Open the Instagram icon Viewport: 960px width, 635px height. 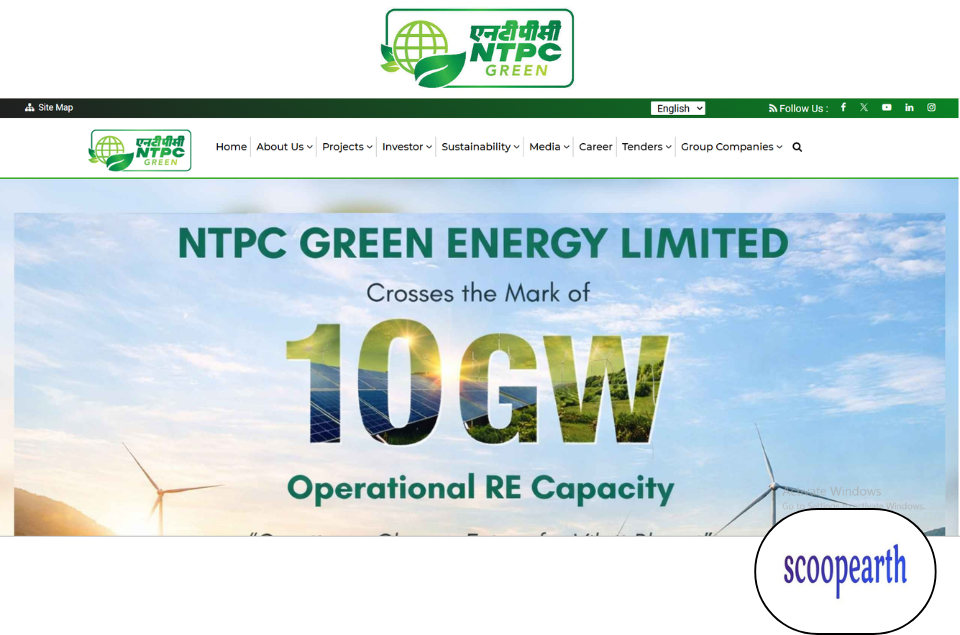click(931, 107)
